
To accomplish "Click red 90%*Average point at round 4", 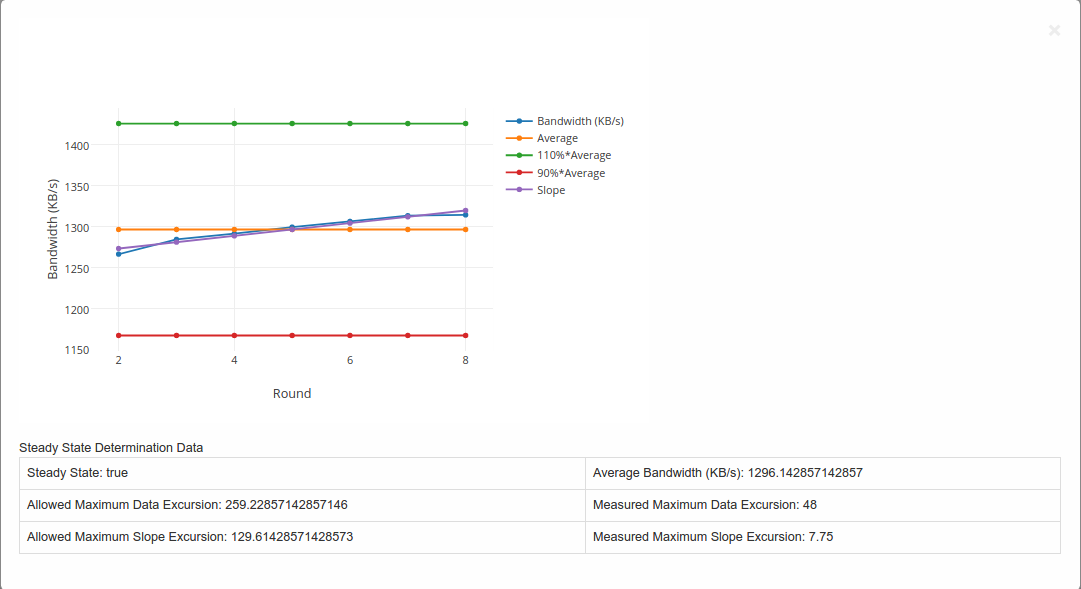I will (x=234, y=335).
